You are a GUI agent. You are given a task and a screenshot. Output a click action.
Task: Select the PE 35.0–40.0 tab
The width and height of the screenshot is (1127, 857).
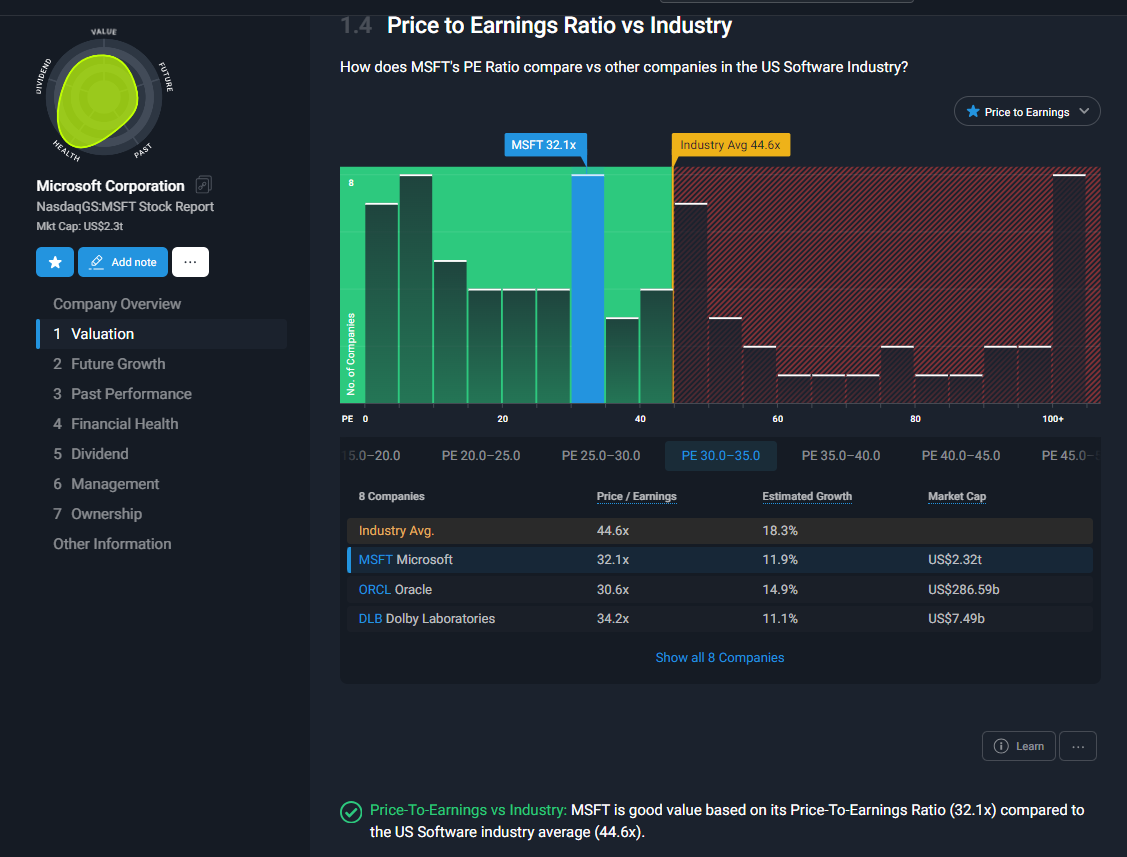[x=841, y=456]
